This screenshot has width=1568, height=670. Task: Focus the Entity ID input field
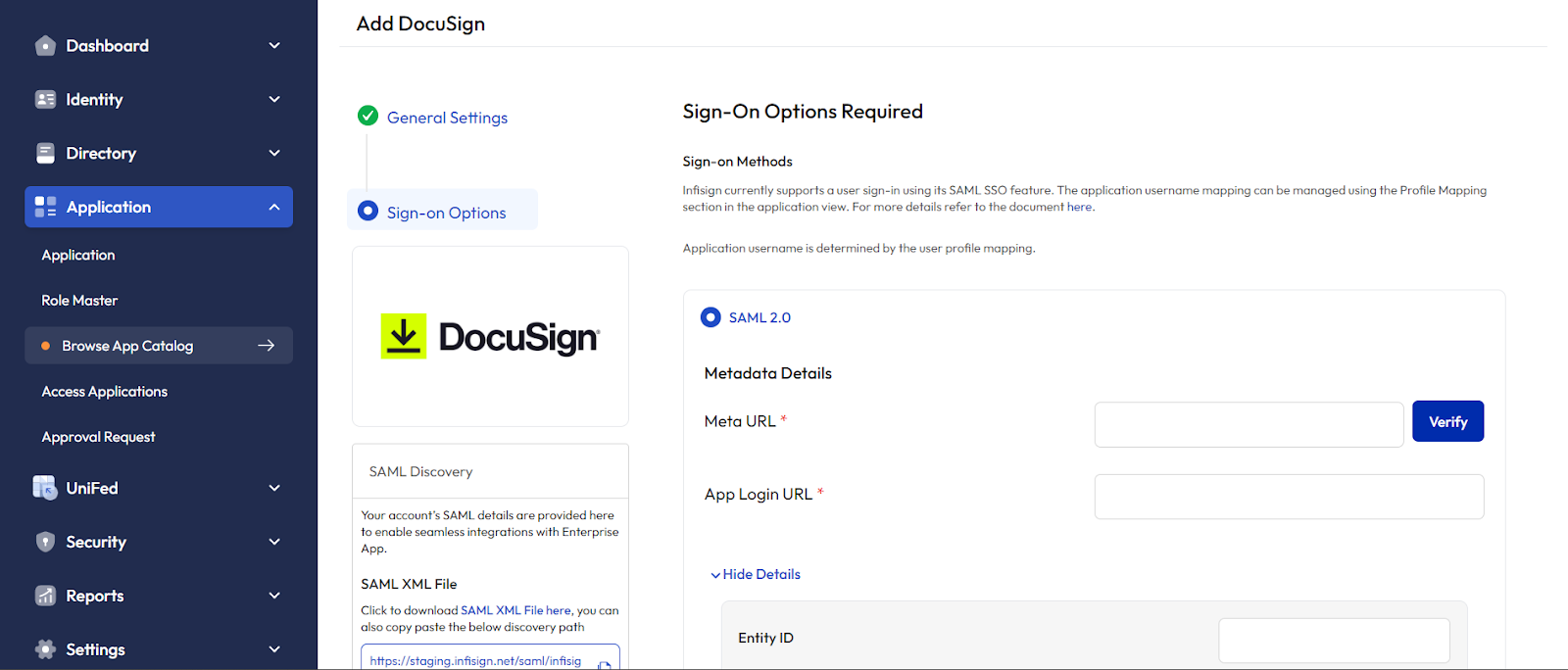1334,641
